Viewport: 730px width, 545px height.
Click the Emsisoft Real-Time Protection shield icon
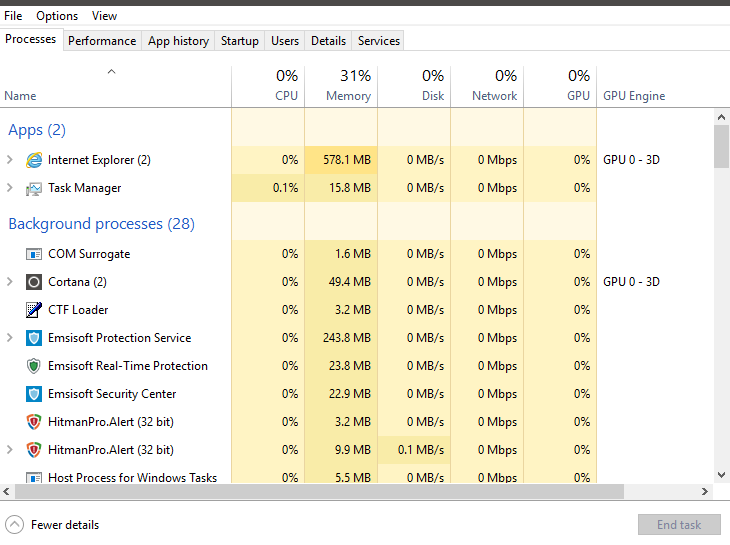pos(34,366)
